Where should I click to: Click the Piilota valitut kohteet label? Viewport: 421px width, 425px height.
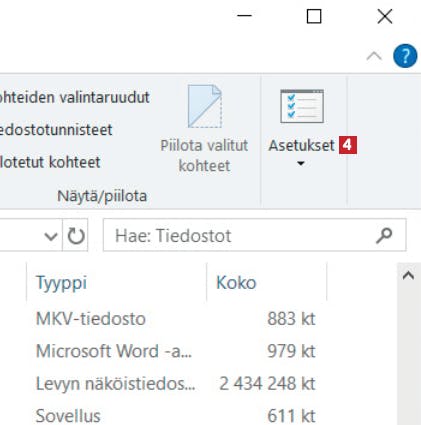coord(204,156)
